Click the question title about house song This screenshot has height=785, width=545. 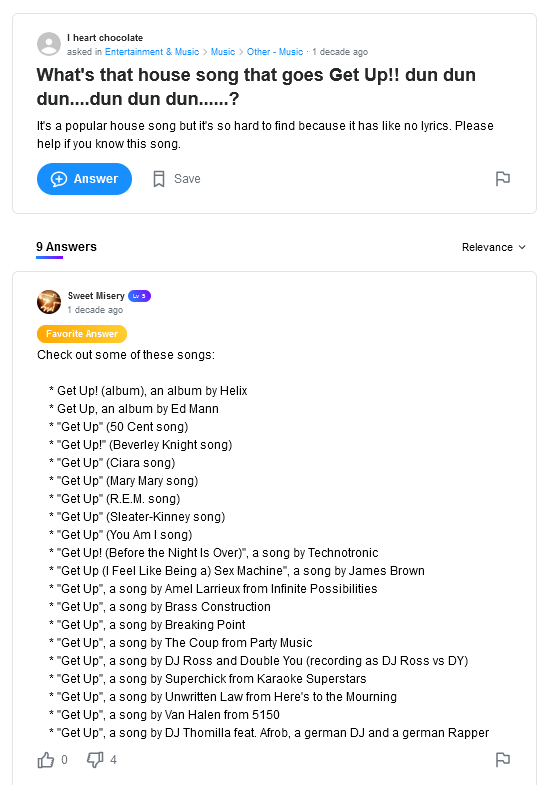coord(256,87)
